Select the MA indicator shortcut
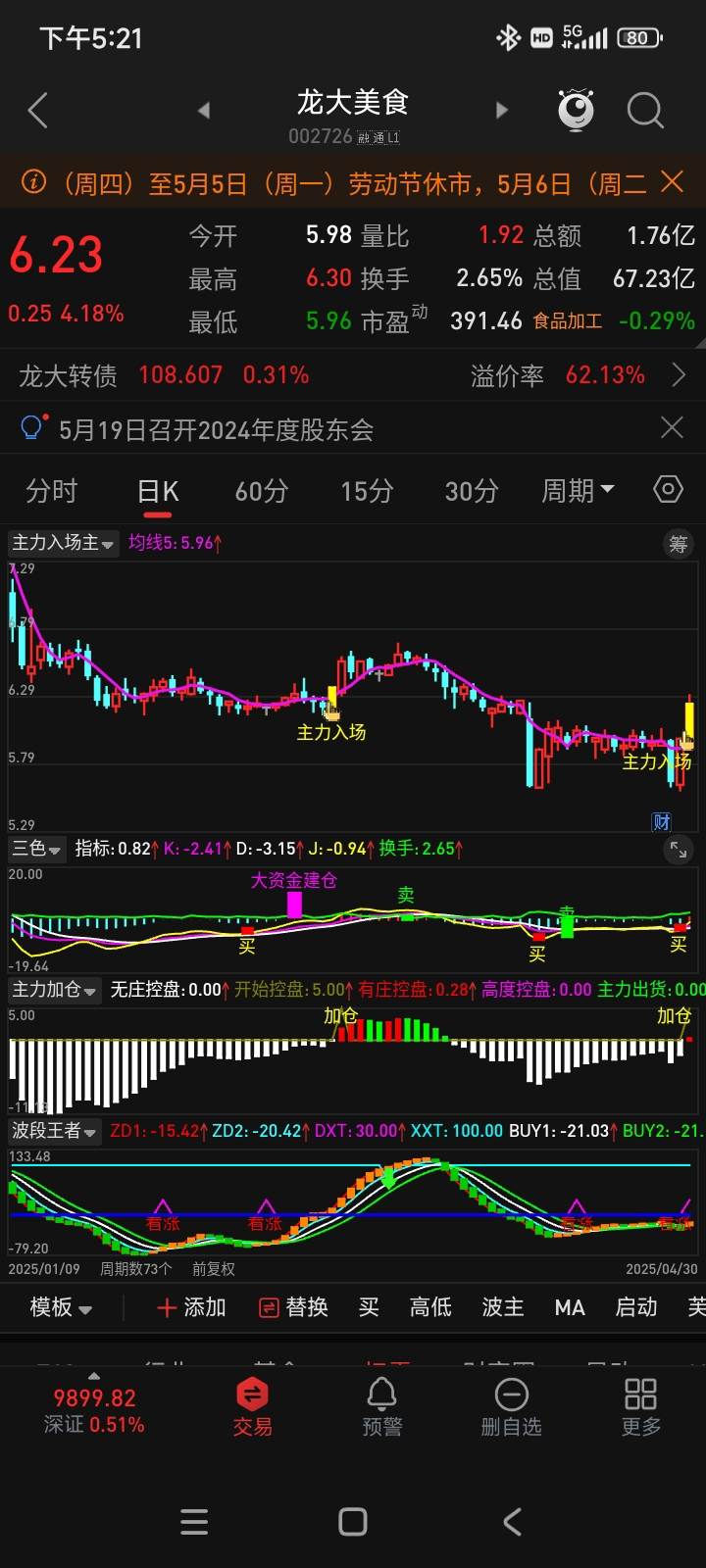The height and width of the screenshot is (1568, 706). coord(570,1307)
